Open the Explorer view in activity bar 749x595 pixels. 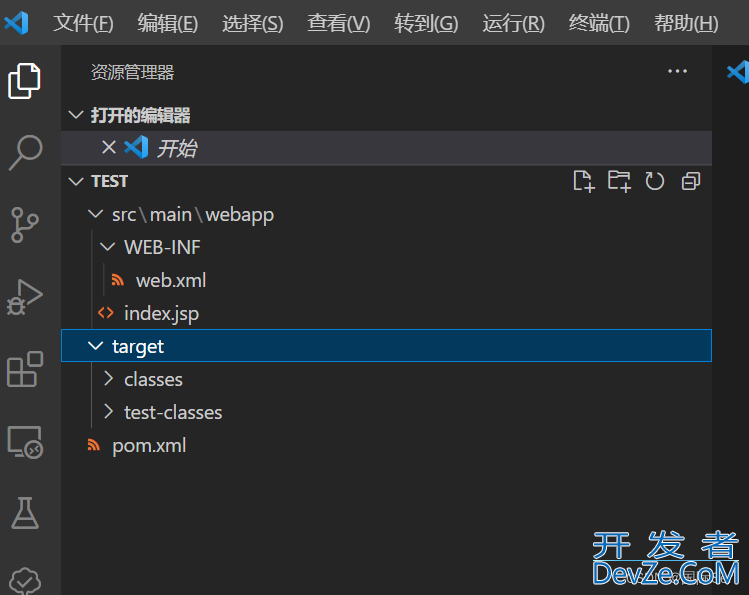[24, 81]
